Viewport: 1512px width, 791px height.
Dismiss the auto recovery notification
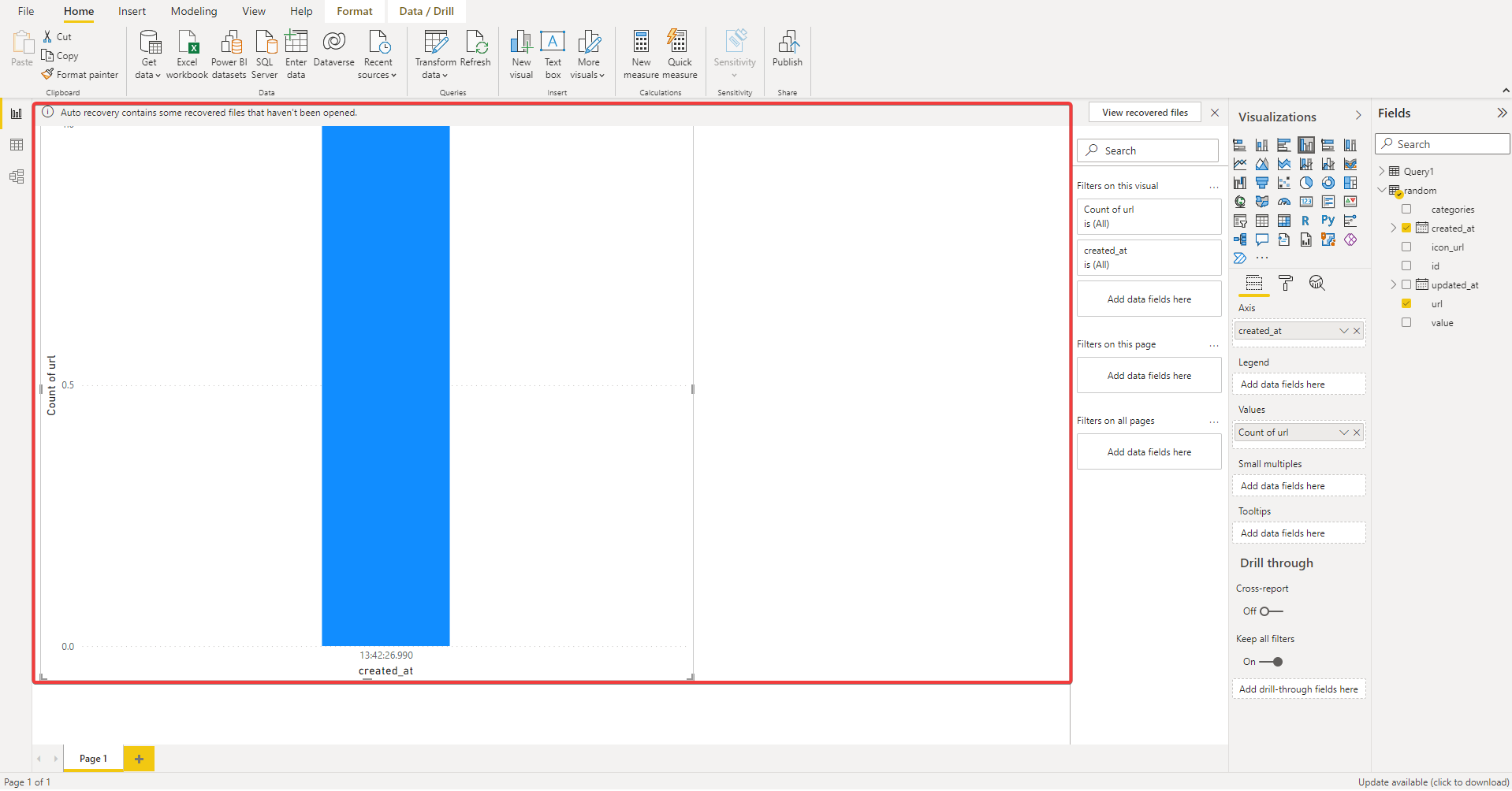point(1215,113)
